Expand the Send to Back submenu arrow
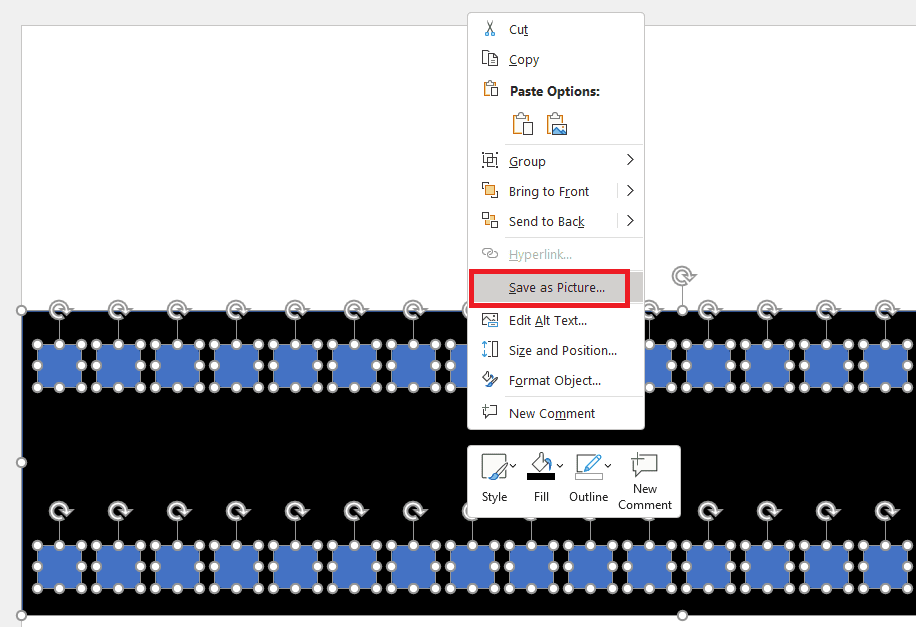 [630, 220]
